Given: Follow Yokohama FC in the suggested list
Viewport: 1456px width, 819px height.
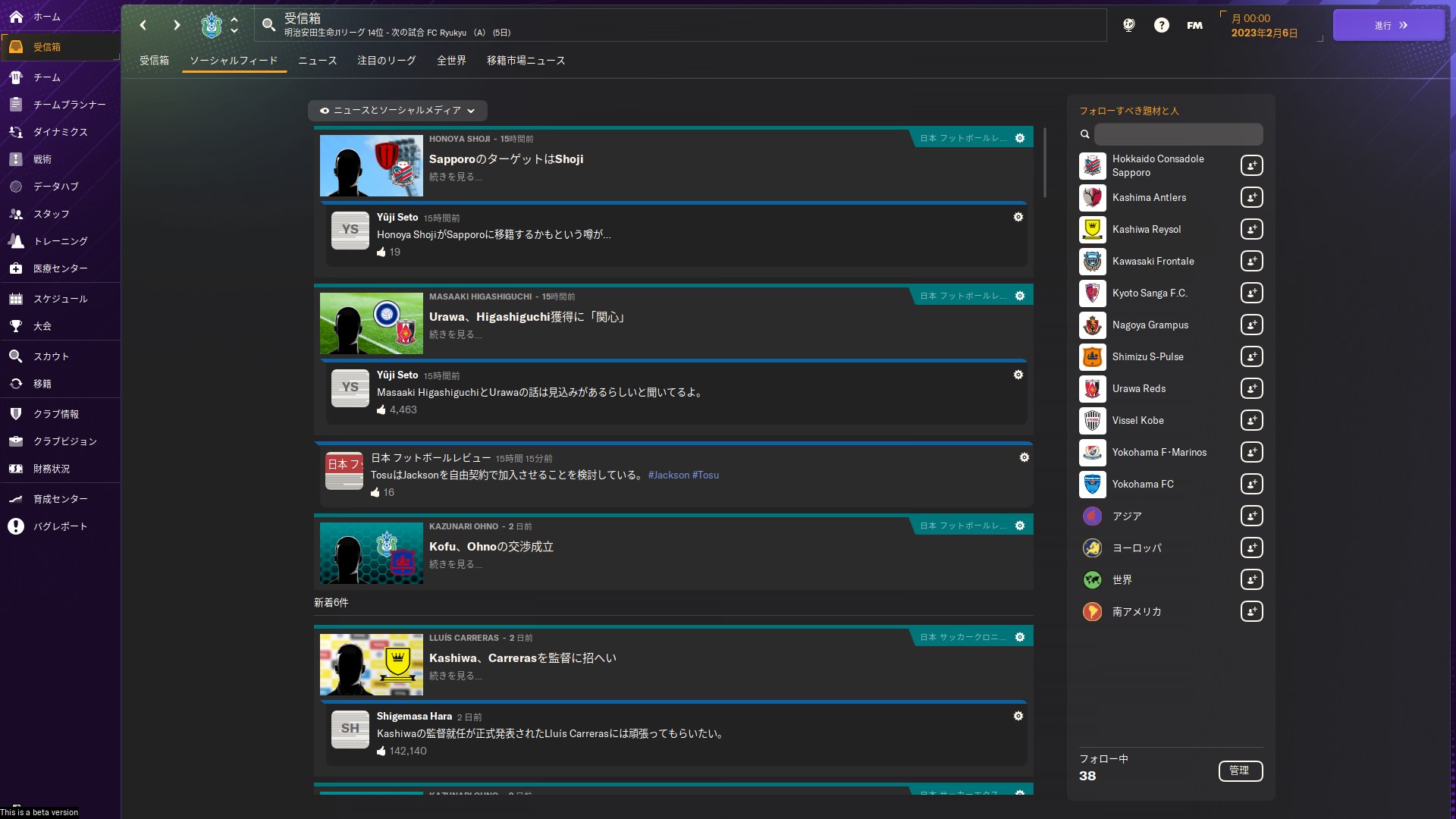Looking at the screenshot, I should (1251, 484).
